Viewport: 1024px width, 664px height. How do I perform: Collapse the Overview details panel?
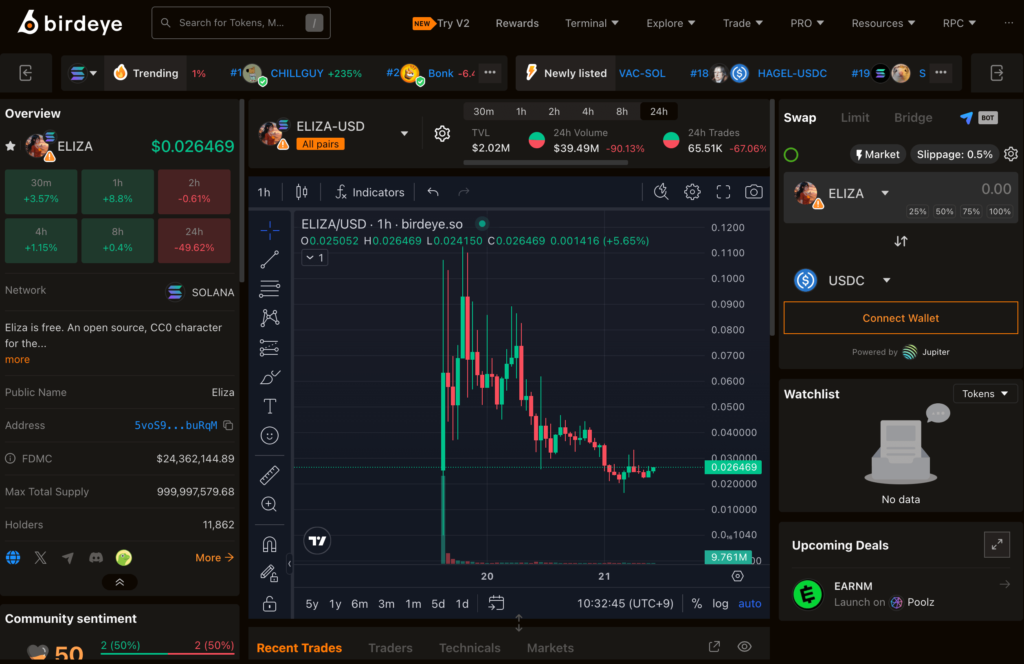coord(120,582)
